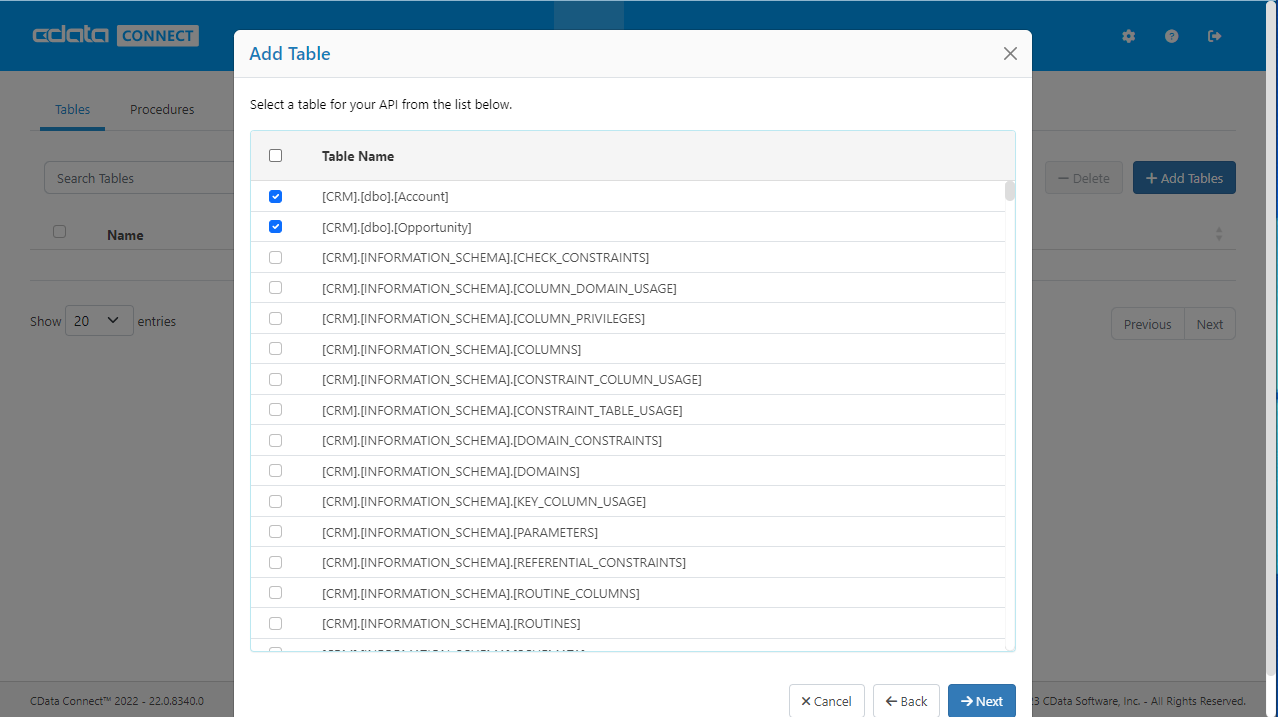Open the Show entries count dropdown

99,321
